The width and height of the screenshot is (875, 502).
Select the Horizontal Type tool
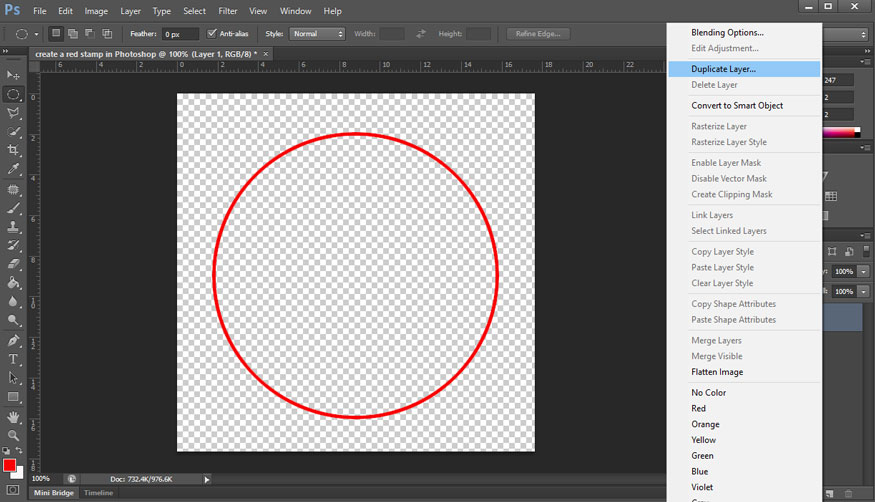point(14,358)
